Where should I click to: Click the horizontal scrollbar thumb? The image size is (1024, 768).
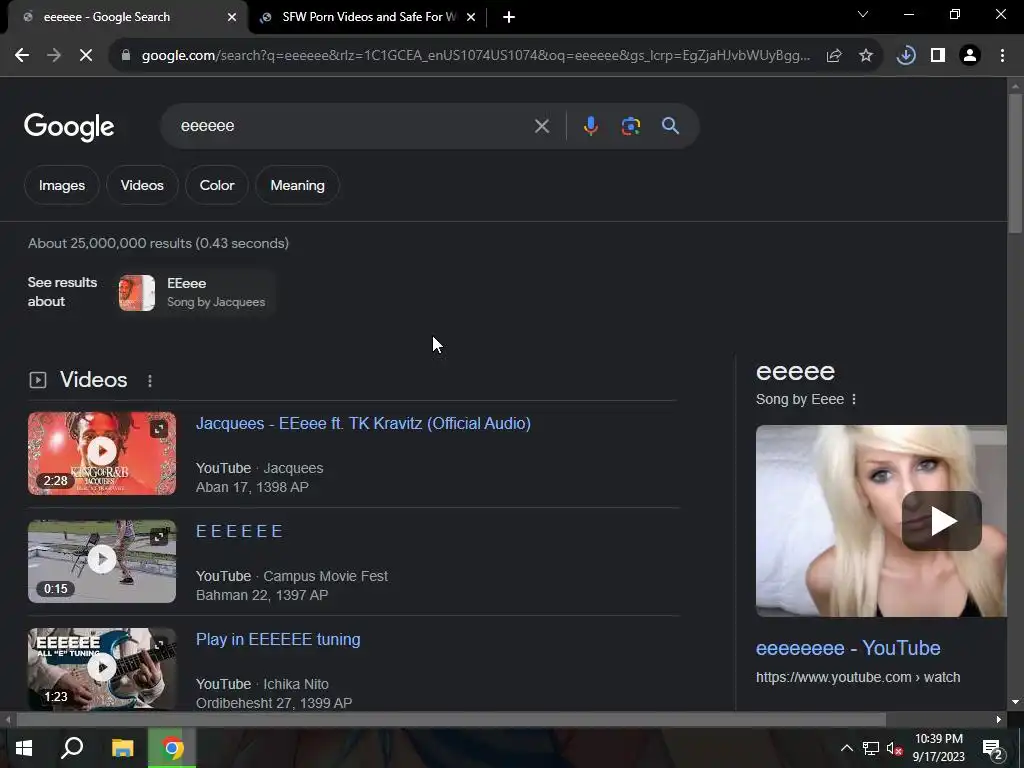[x=451, y=720]
